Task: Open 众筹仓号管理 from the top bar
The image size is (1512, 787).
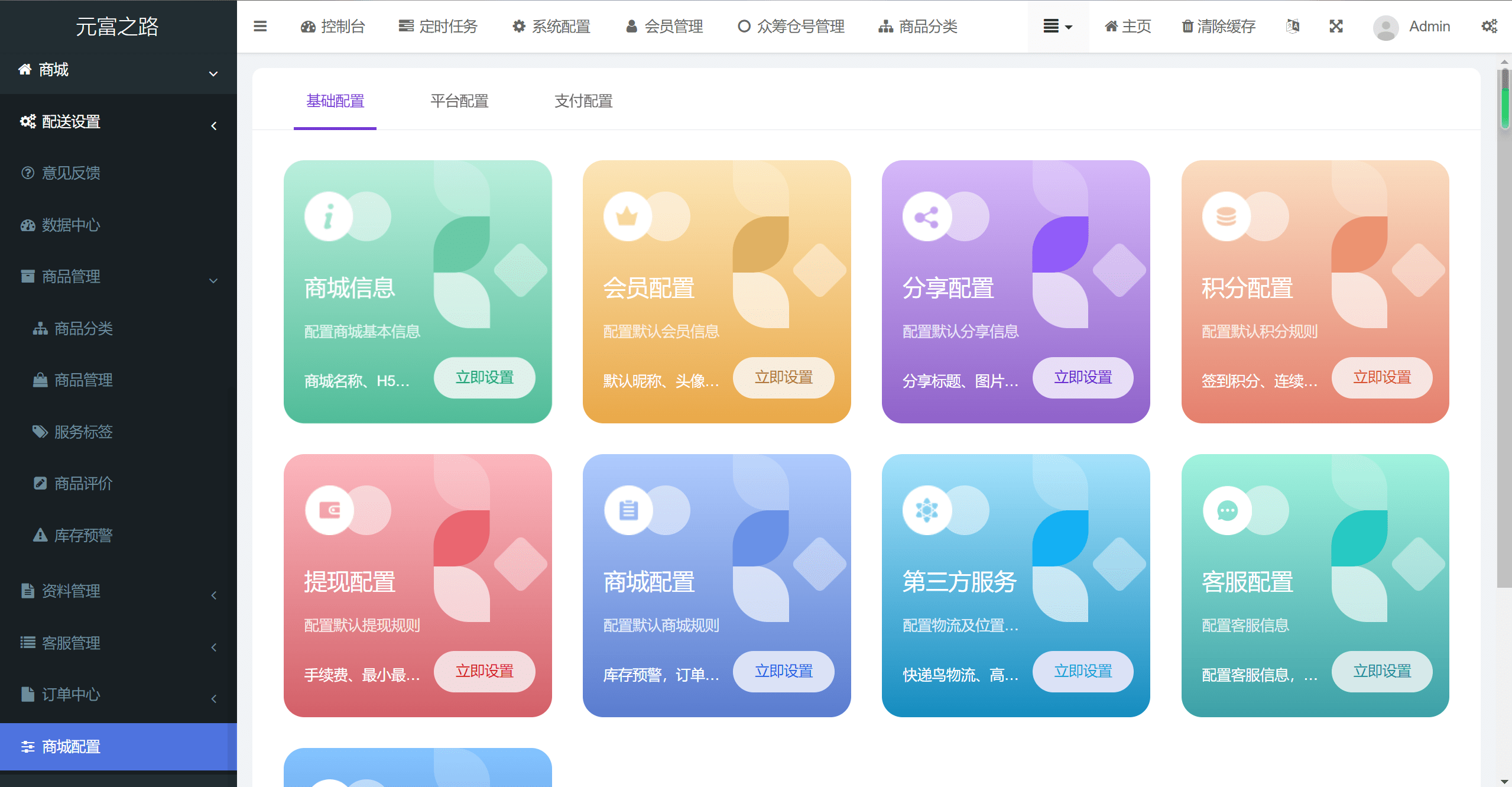Action: click(743, 26)
